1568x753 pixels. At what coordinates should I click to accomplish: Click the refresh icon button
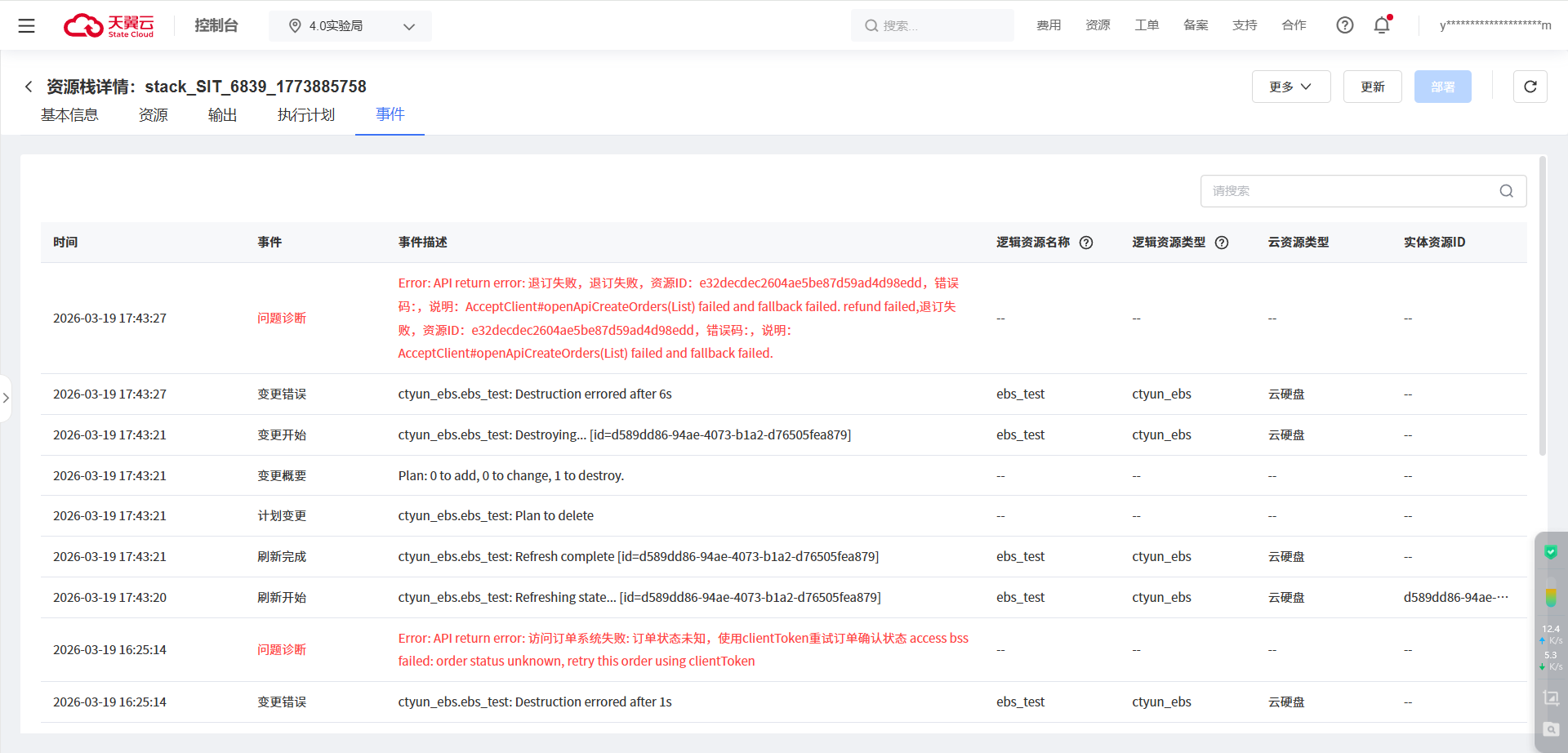tap(1530, 87)
